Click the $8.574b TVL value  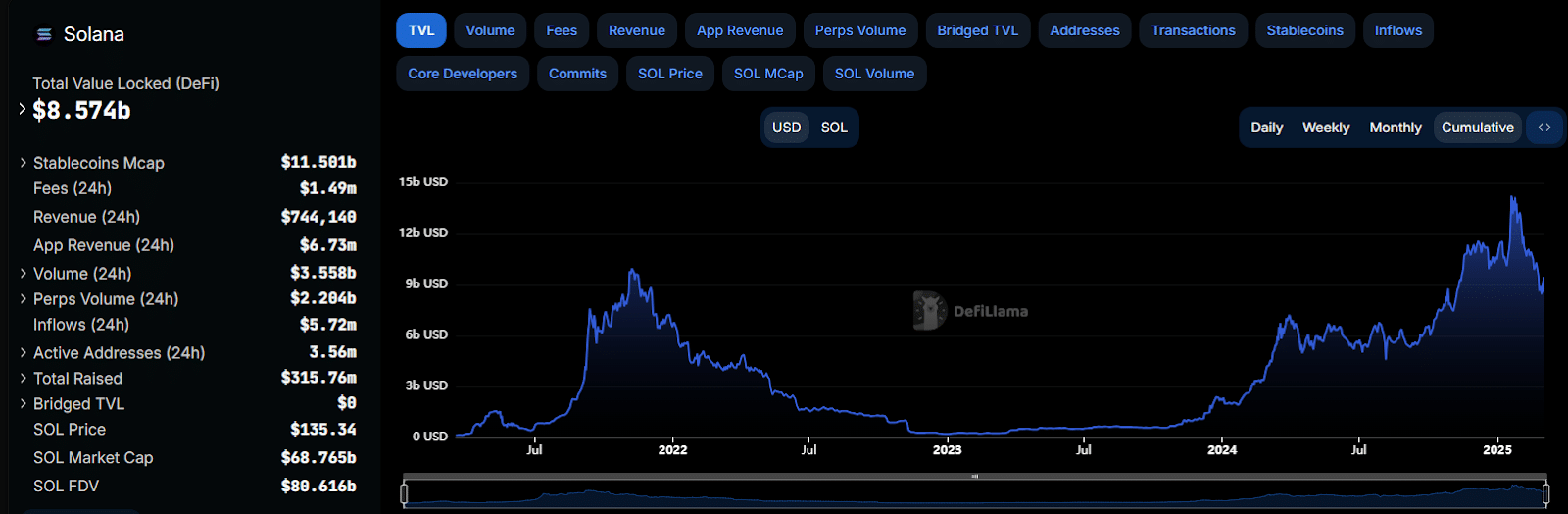coord(81,110)
